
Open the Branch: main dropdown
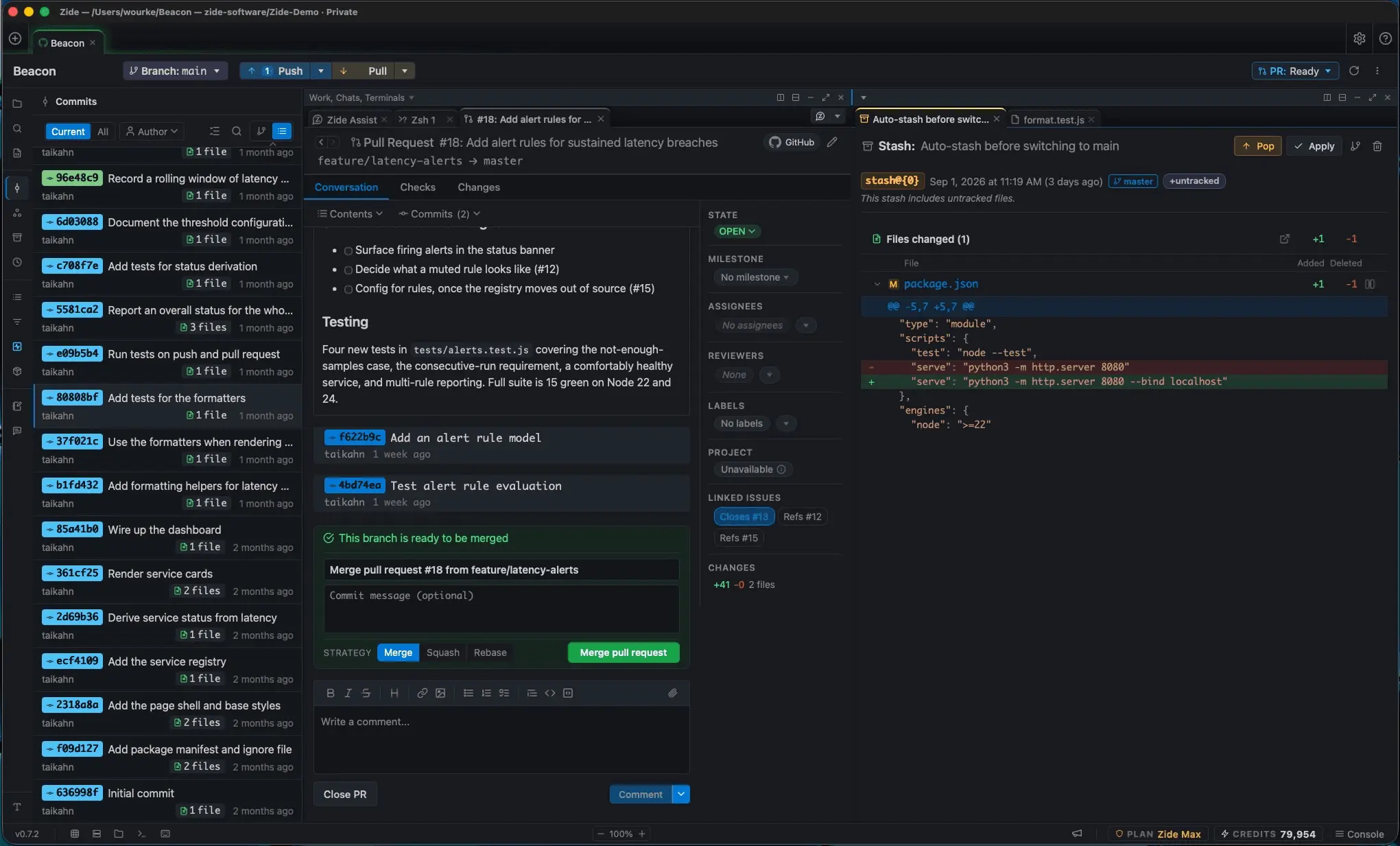(175, 71)
